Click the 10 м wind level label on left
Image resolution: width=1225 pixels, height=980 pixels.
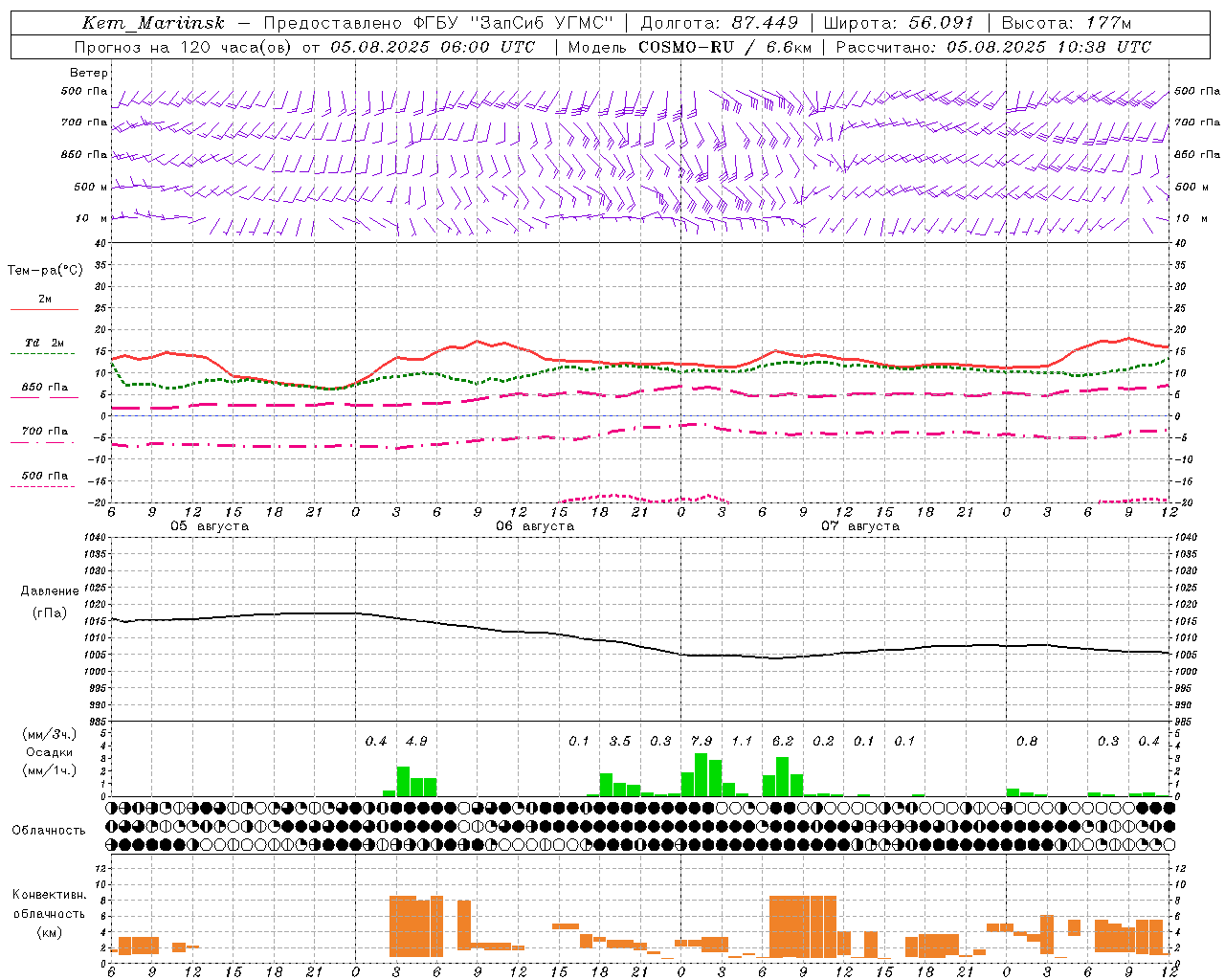[x=91, y=219]
